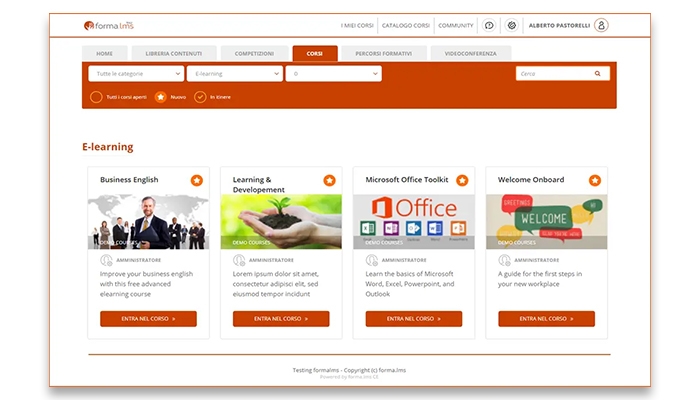Click administrator avatar on Learning & Developement card
700x400 pixels.
click(239, 260)
